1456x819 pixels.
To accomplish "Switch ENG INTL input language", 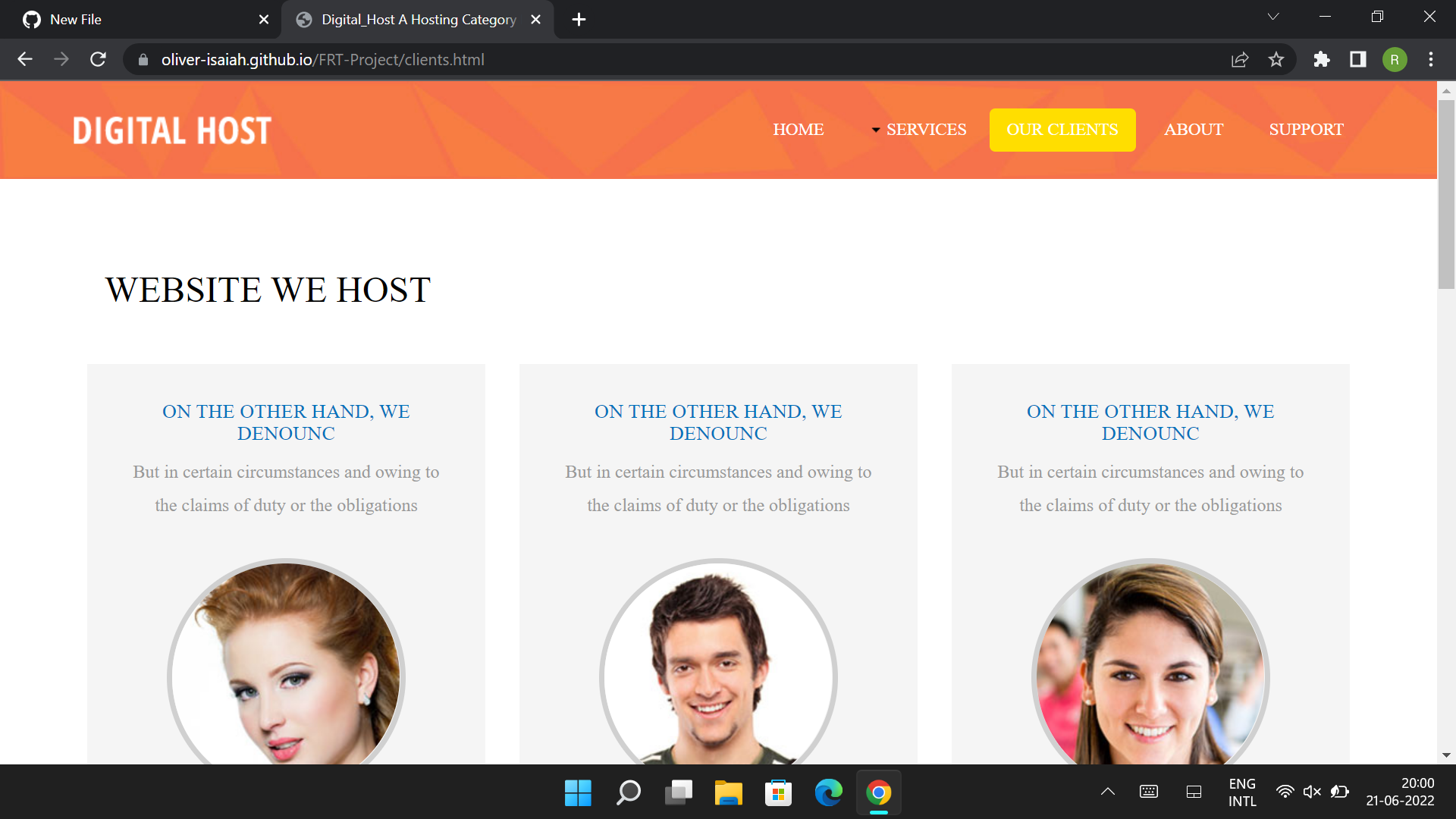I will coord(1241,792).
